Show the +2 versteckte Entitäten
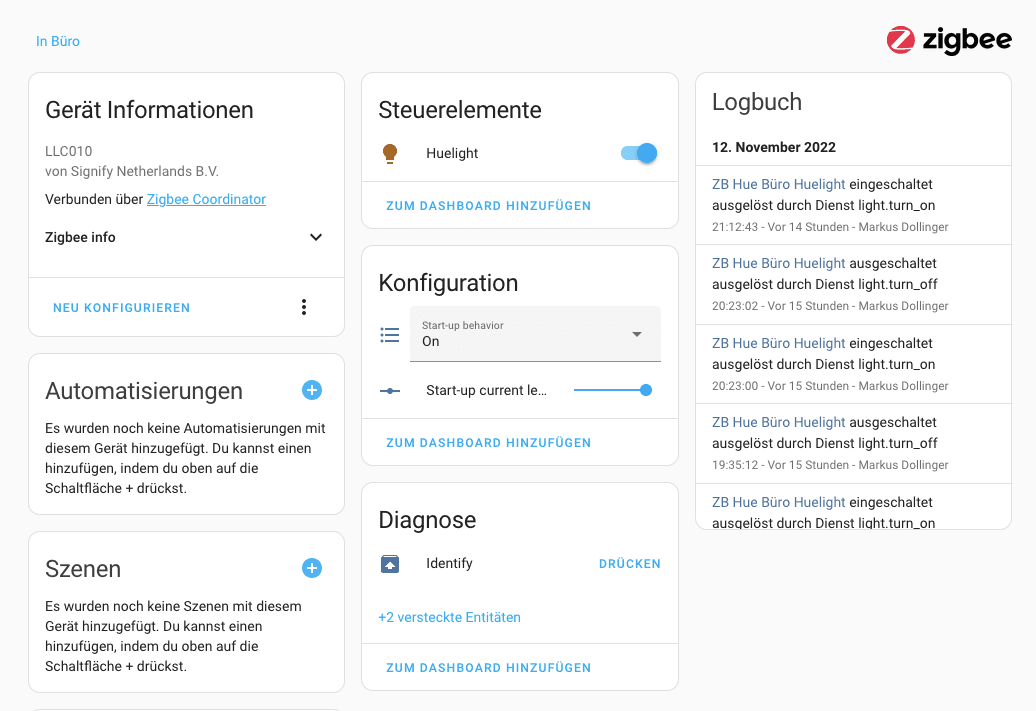1036x711 pixels. click(449, 617)
